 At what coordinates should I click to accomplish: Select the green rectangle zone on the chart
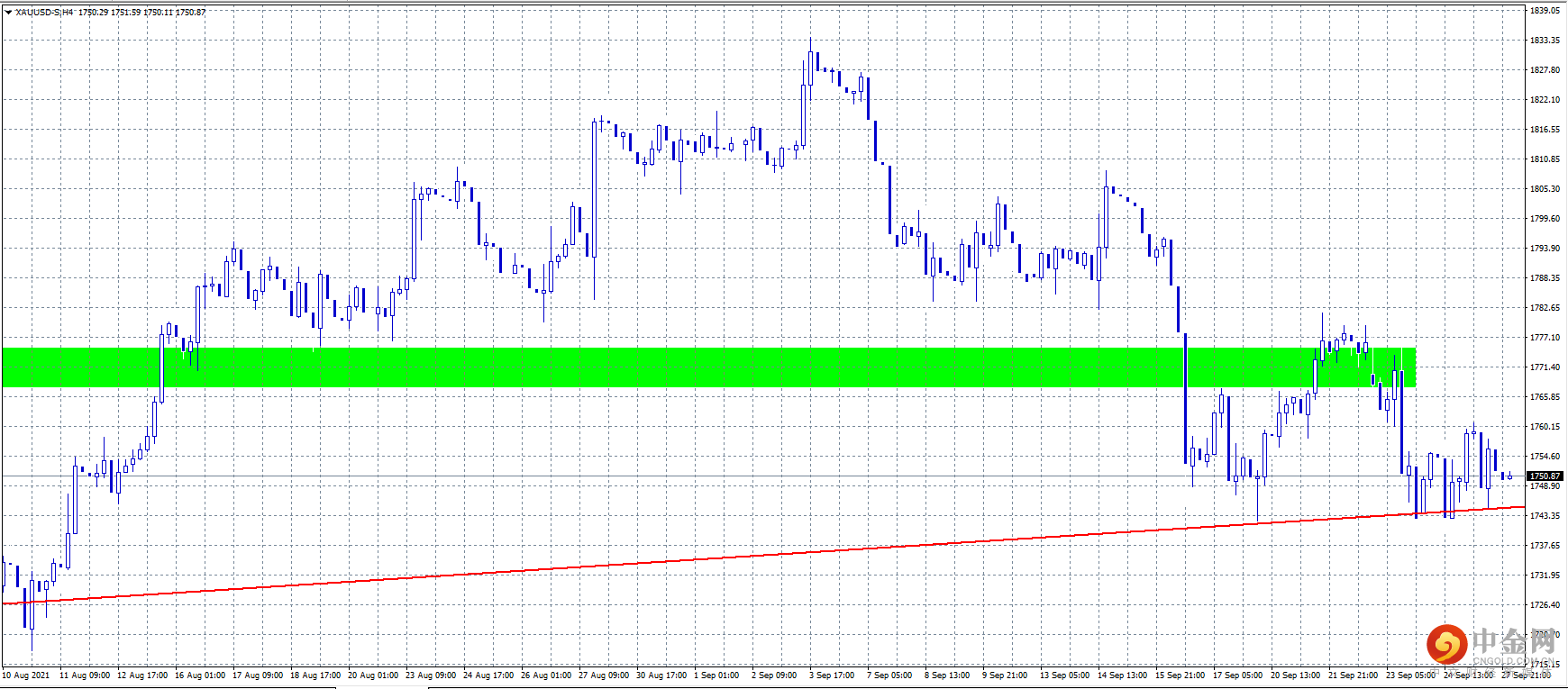pyautogui.click(x=709, y=367)
